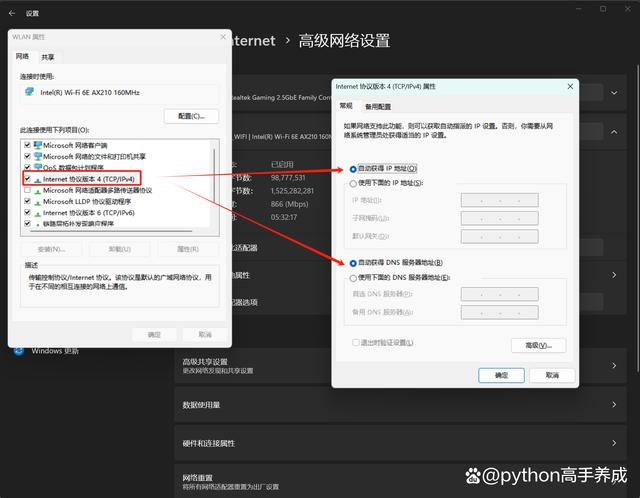Open 数据使用量 row
Viewport: 640px width, 498px height.
click(400, 405)
